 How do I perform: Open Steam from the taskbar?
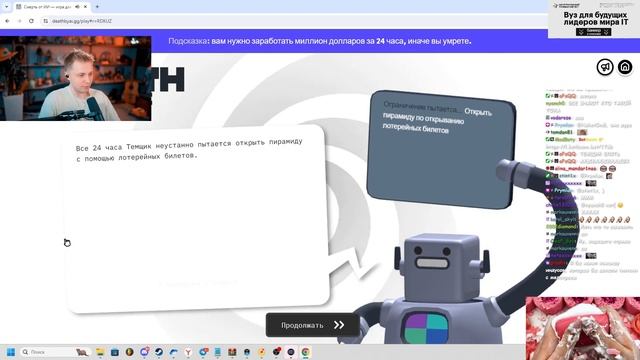(x=159, y=352)
